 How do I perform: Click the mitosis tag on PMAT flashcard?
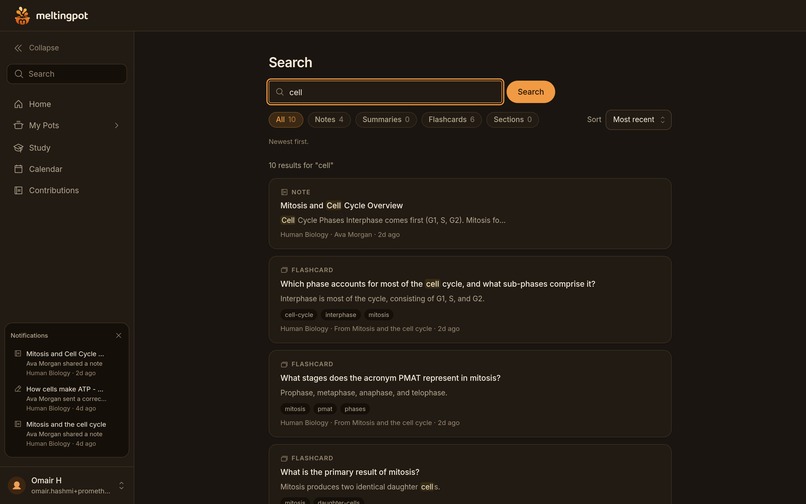coord(295,409)
